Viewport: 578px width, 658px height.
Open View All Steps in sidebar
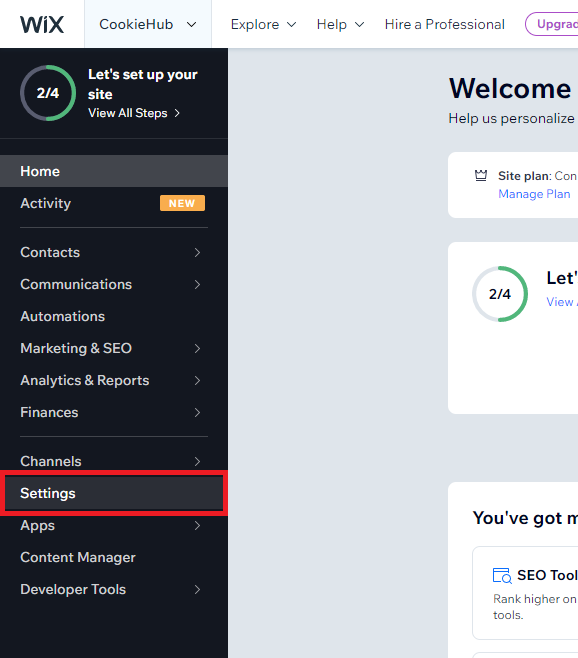tap(134, 113)
